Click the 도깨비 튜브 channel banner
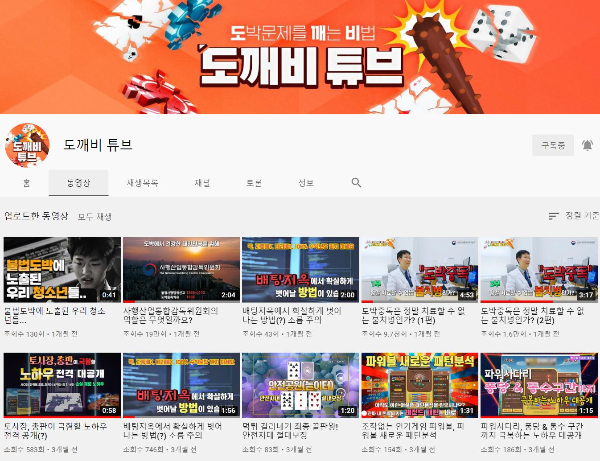Viewport: 600px width, 461px height. coord(300,57)
